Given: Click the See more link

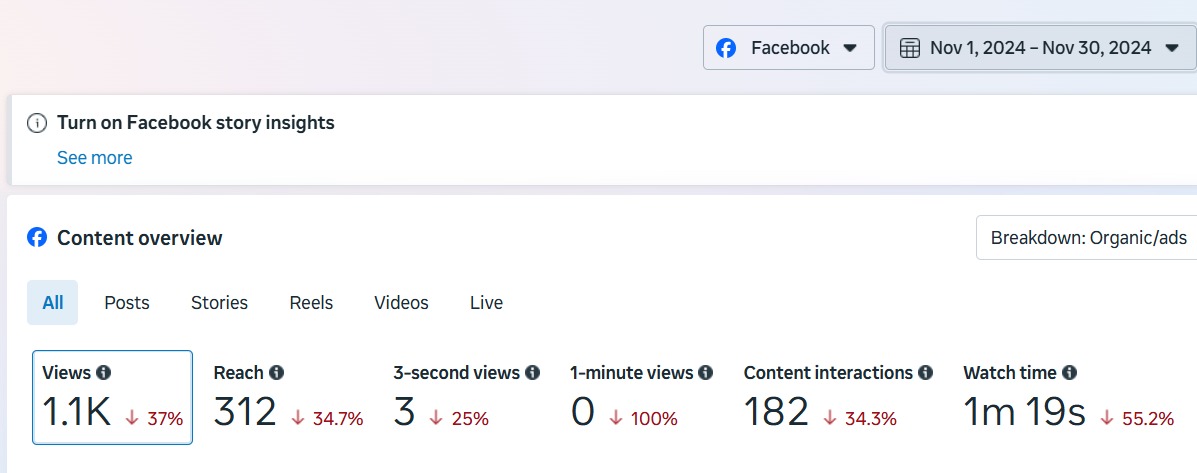Looking at the screenshot, I should click(x=95, y=158).
